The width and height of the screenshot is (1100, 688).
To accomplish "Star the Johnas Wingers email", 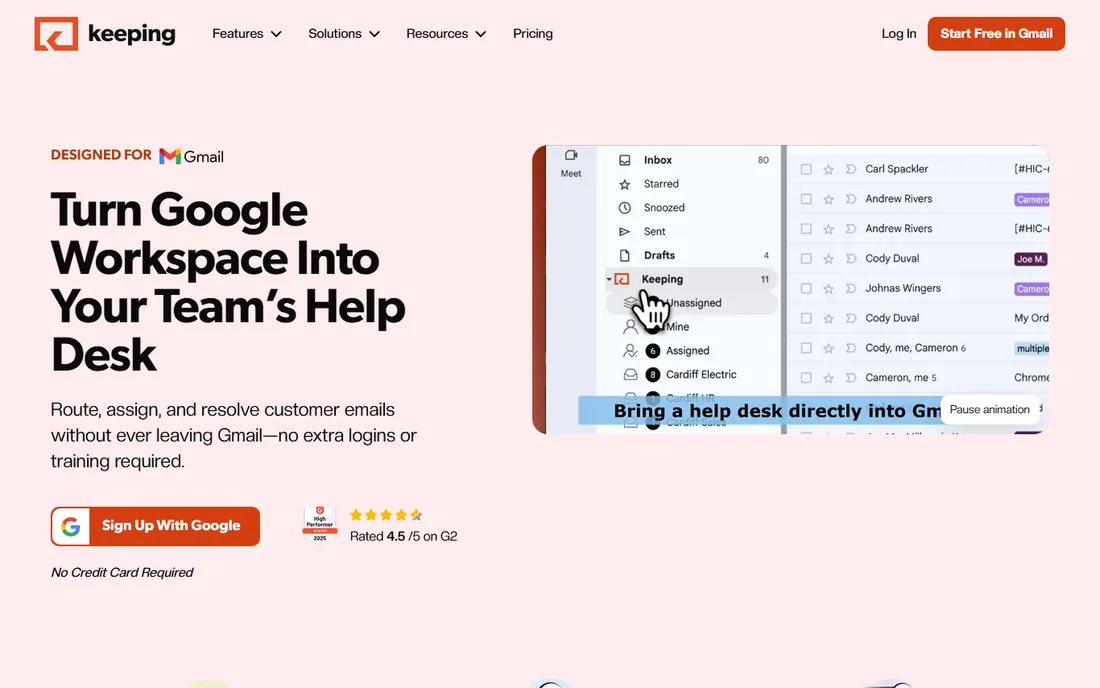I will click(829, 288).
